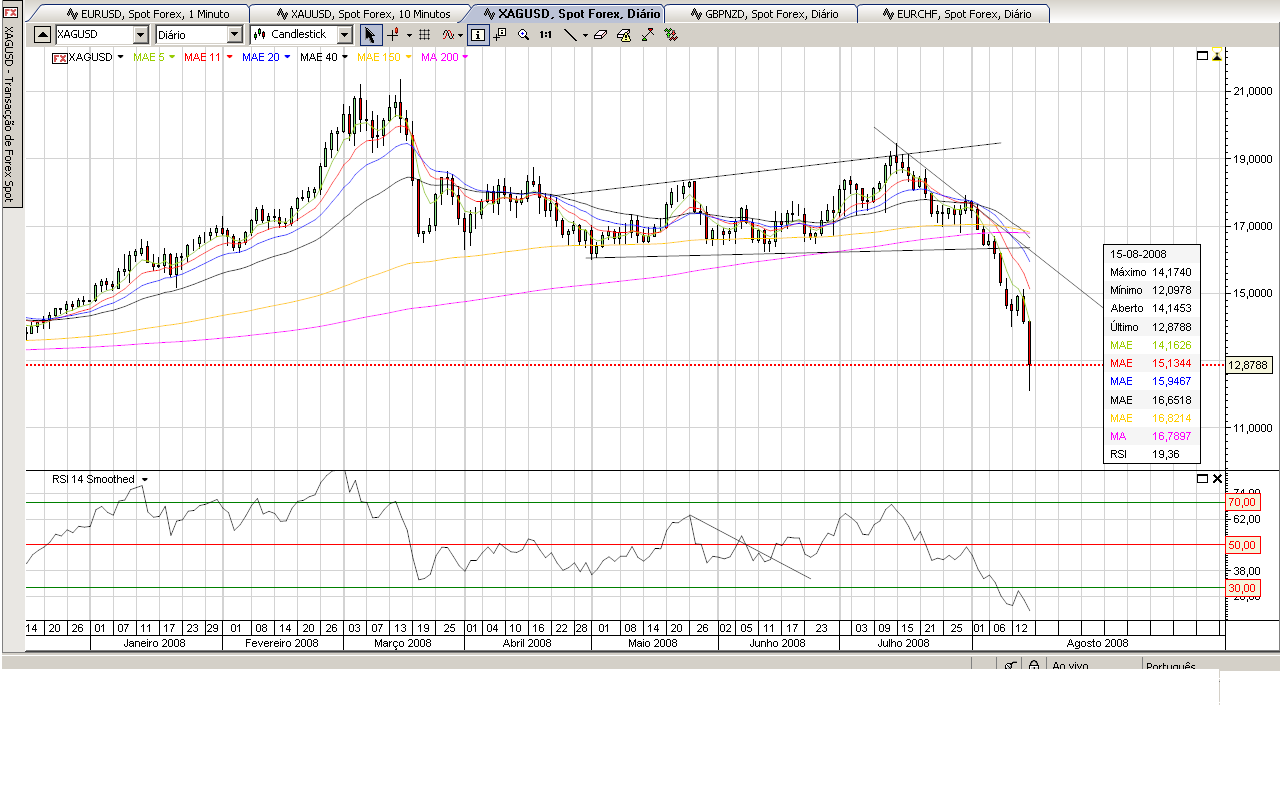Screen dimensions: 1280x800
Task: Toggle the chart grid lines button
Action: (x=424, y=35)
